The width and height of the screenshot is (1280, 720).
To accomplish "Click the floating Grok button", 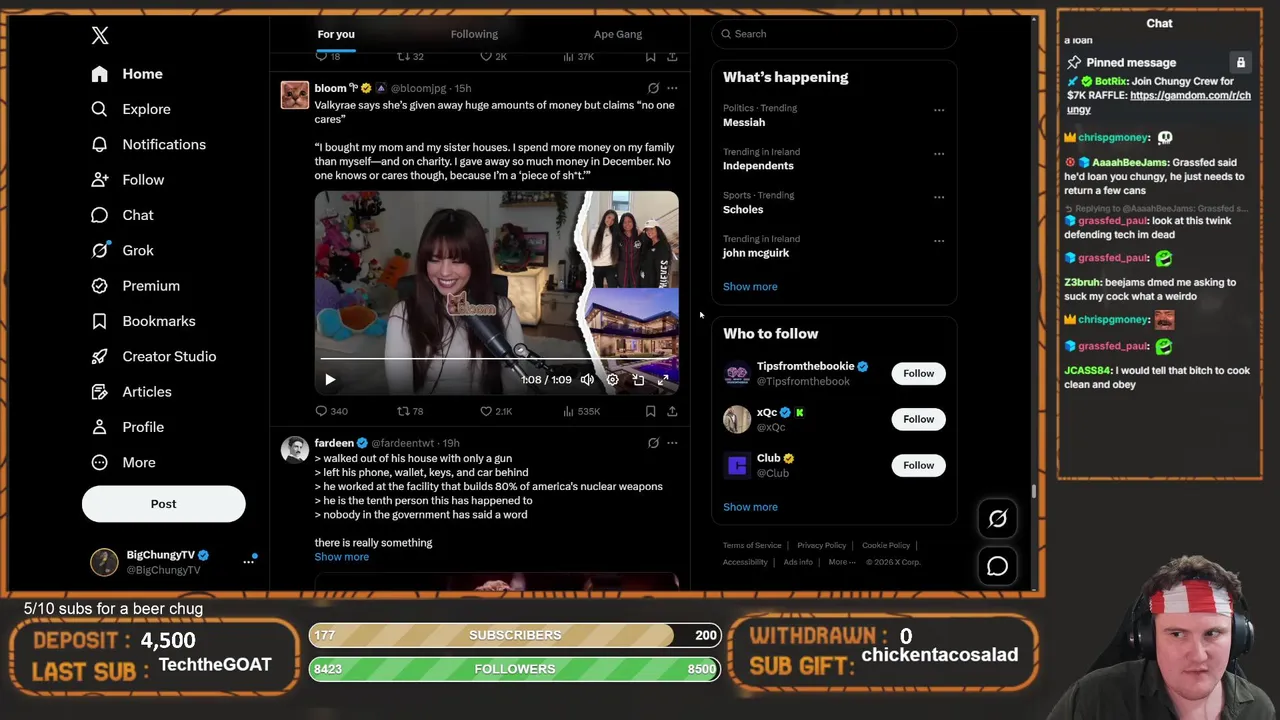I will pos(998,518).
